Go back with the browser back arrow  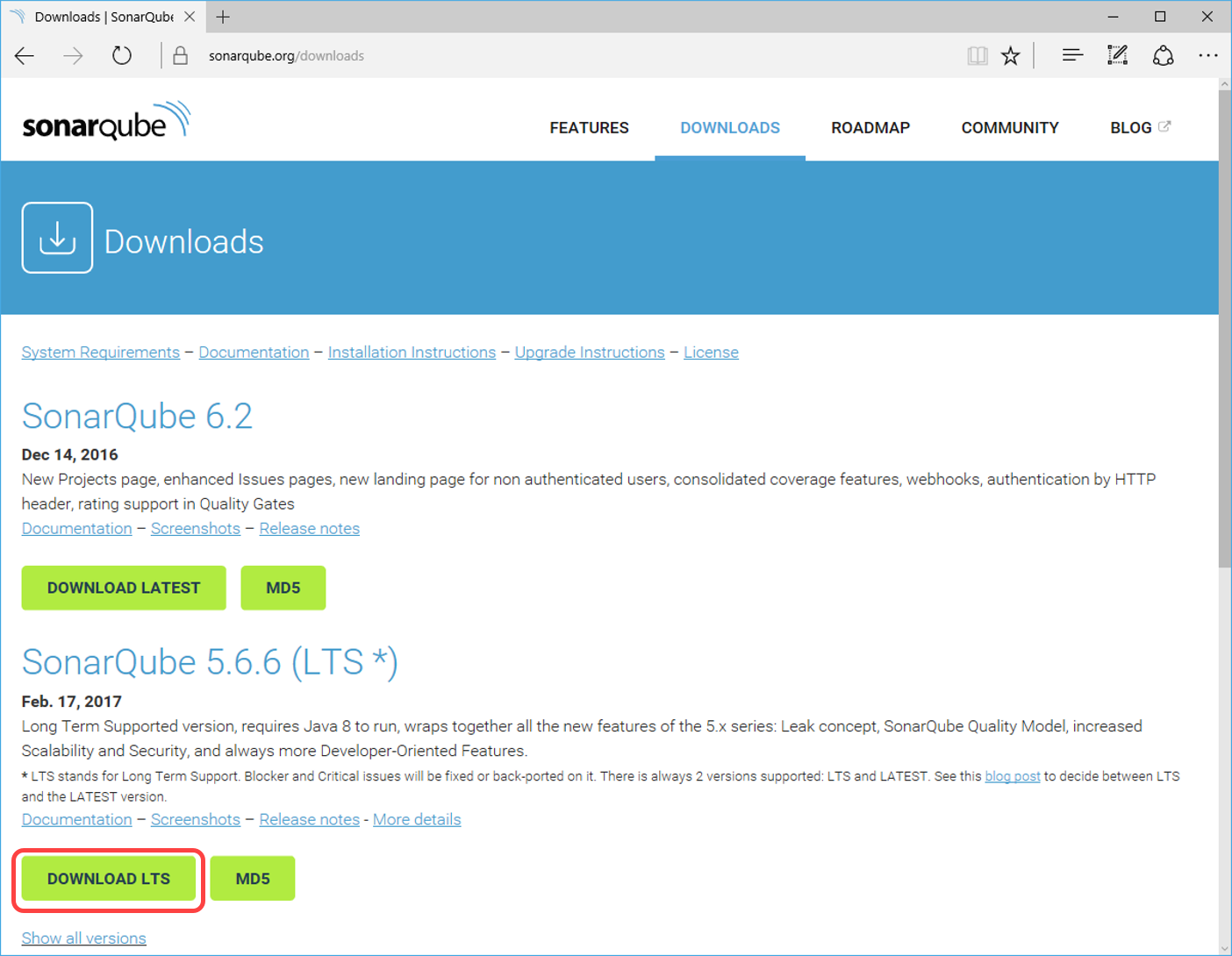pos(25,56)
